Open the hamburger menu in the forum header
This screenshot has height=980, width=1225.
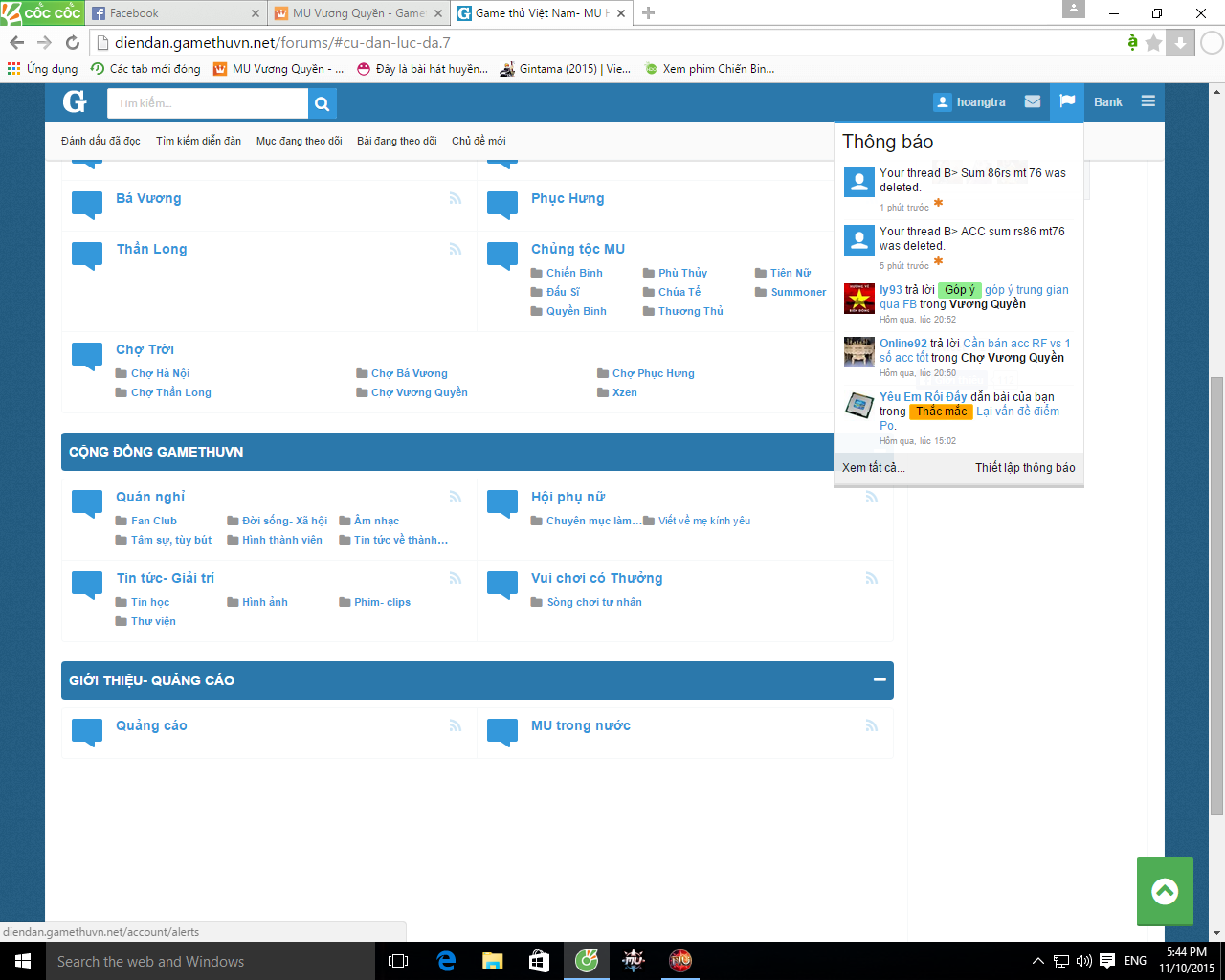tap(1147, 101)
